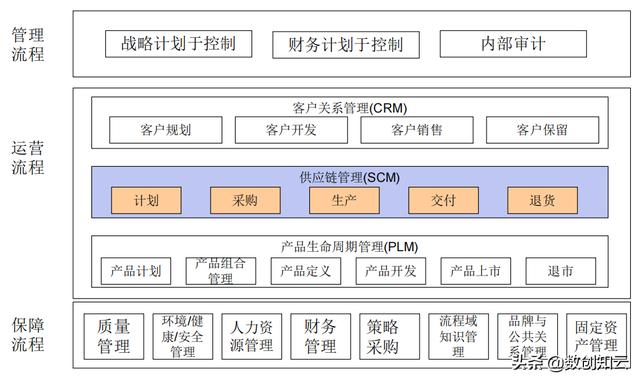Click the orange 交付 box

[x=443, y=200]
